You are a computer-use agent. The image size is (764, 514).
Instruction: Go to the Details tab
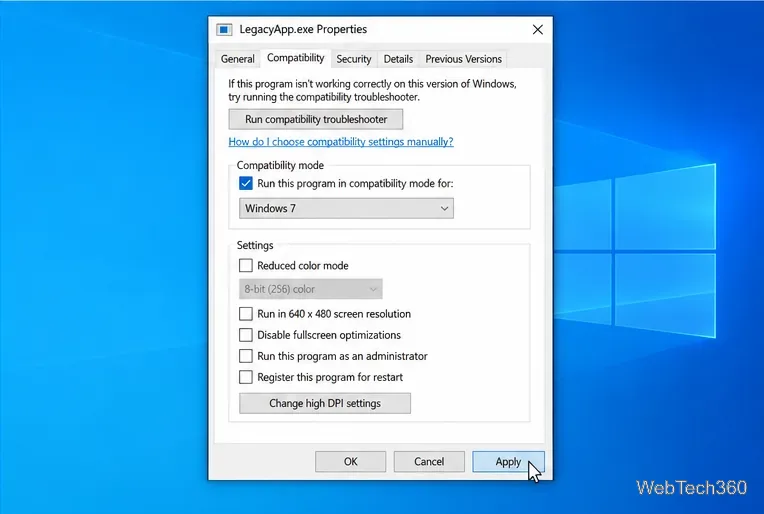(398, 59)
